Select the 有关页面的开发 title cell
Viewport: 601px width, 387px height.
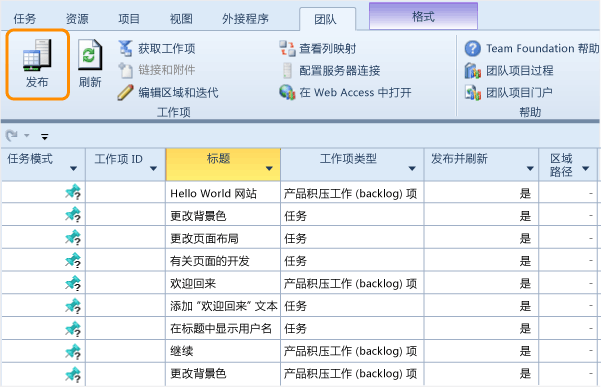click(x=223, y=261)
